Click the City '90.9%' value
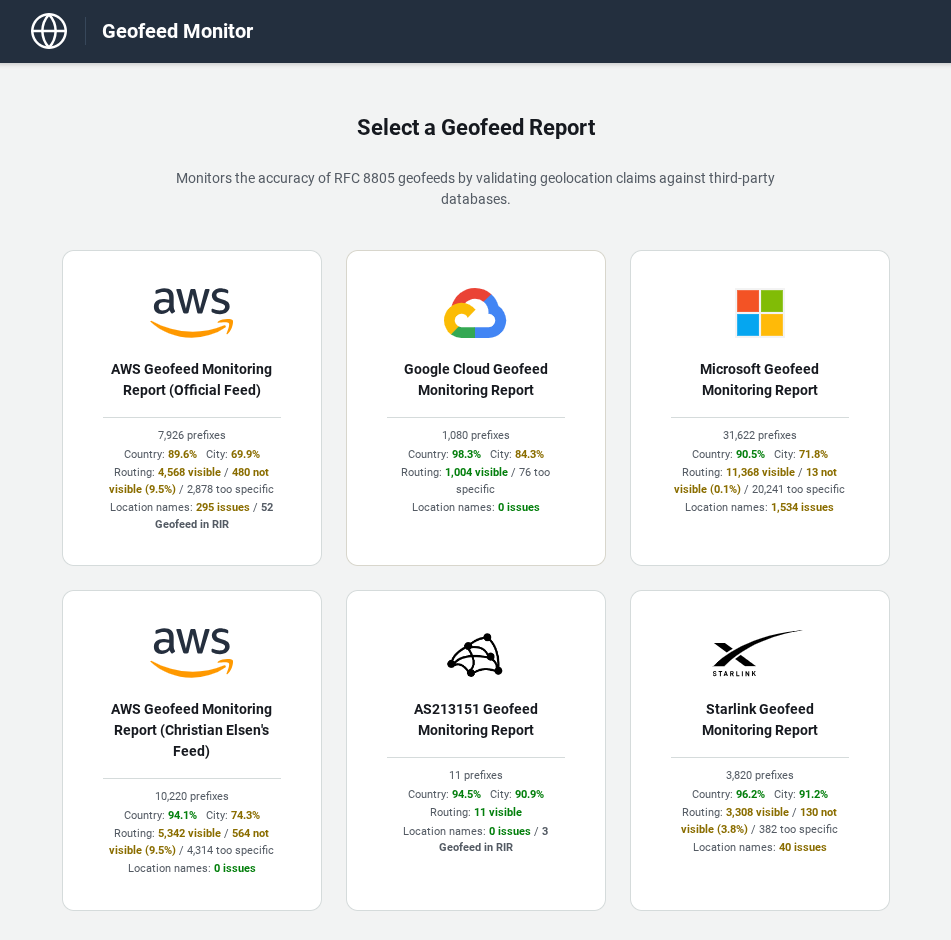 (529, 794)
